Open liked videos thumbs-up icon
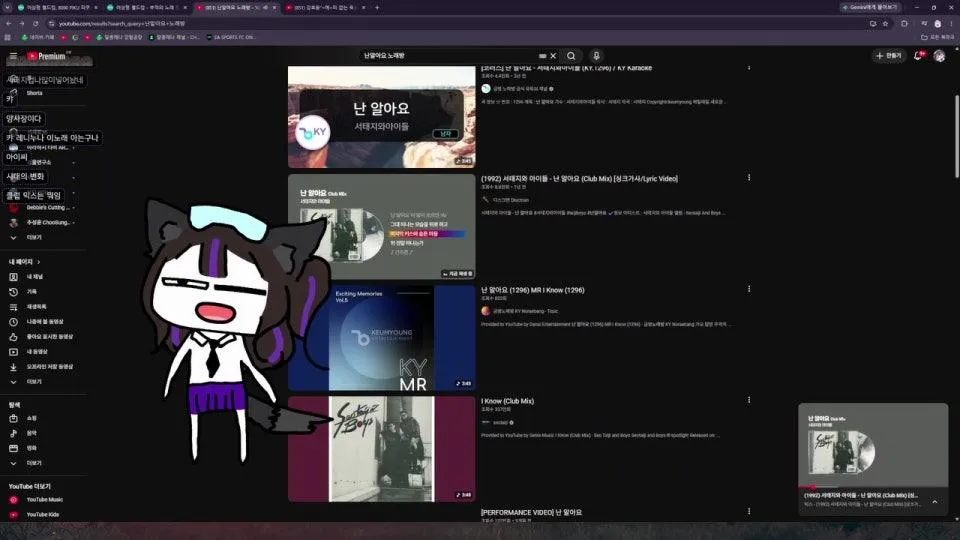 [x=13, y=337]
